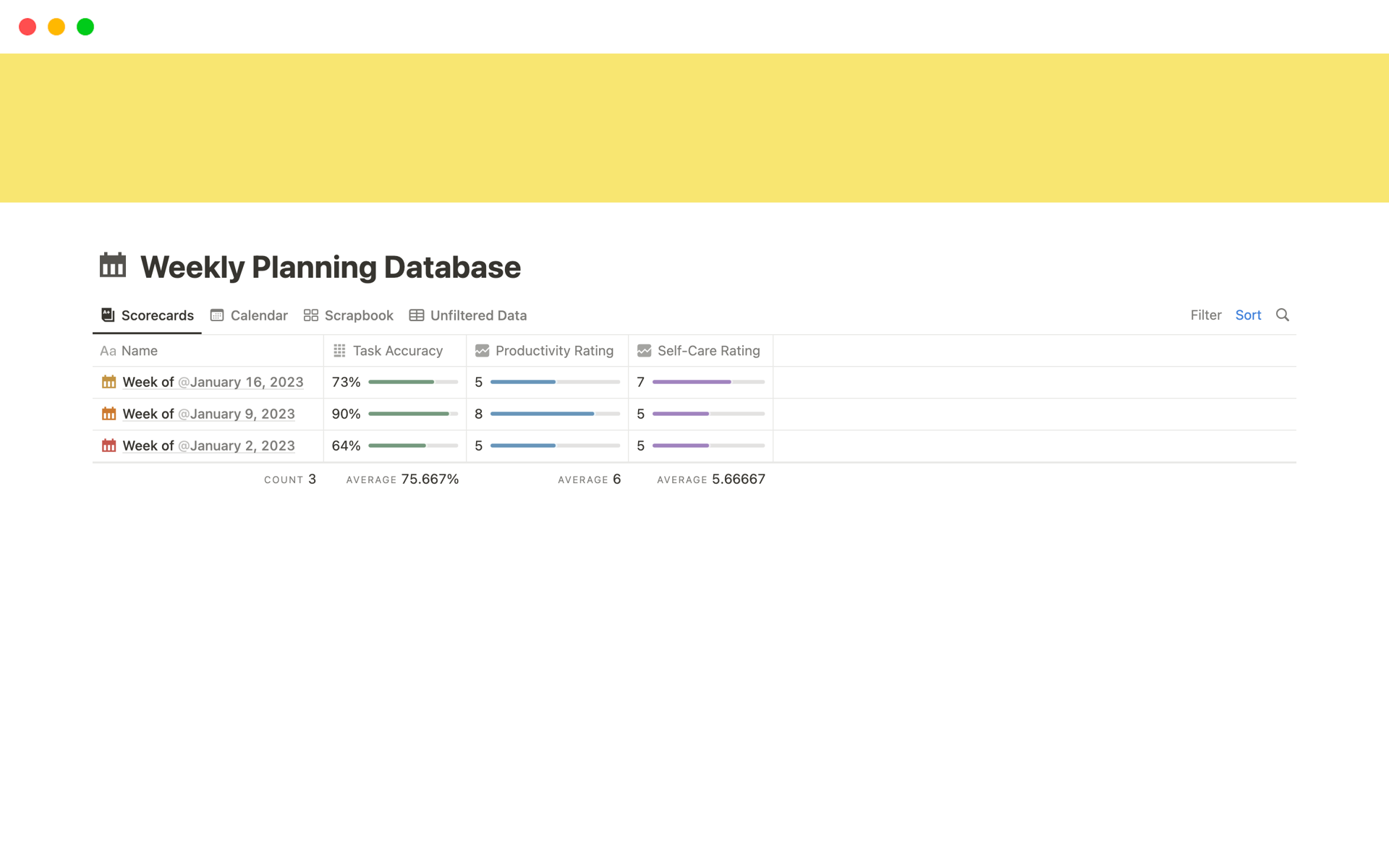This screenshot has height=868, width=1389.
Task: Click the Task Accuracy column grid icon
Action: (339, 351)
